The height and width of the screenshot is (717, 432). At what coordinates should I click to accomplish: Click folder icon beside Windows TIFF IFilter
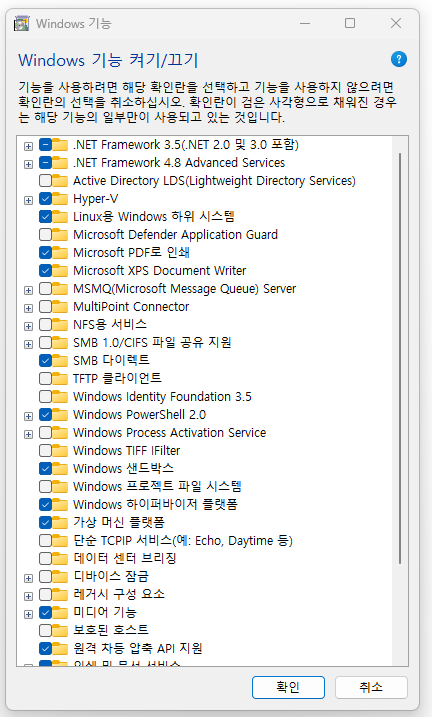pyautogui.click(x=60, y=451)
